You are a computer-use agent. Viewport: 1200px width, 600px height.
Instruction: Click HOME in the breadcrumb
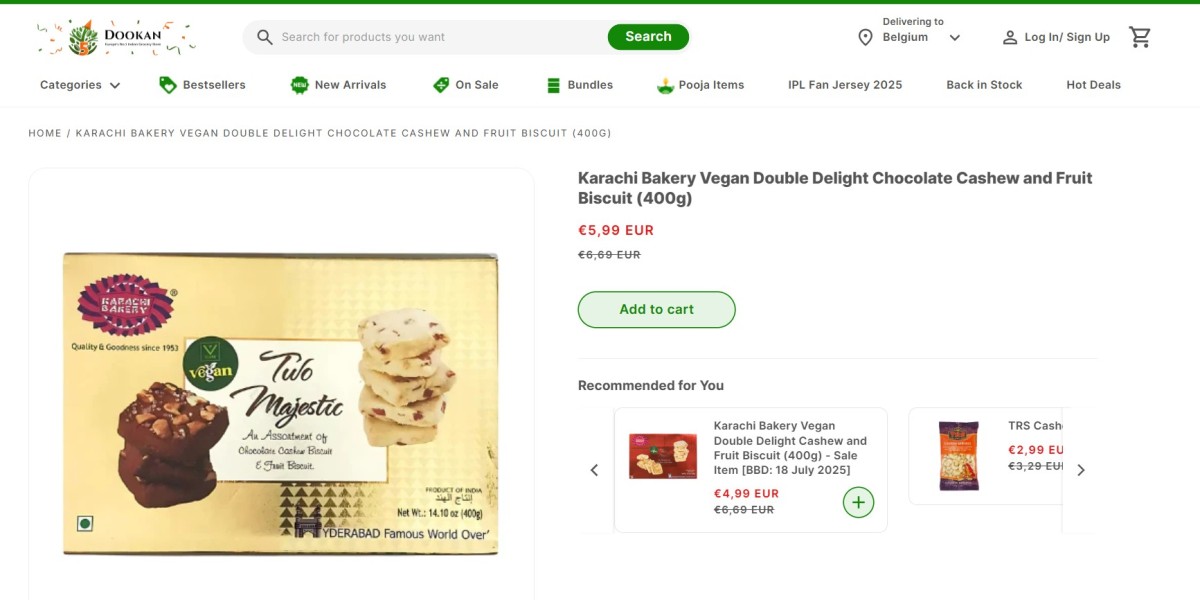click(x=45, y=133)
